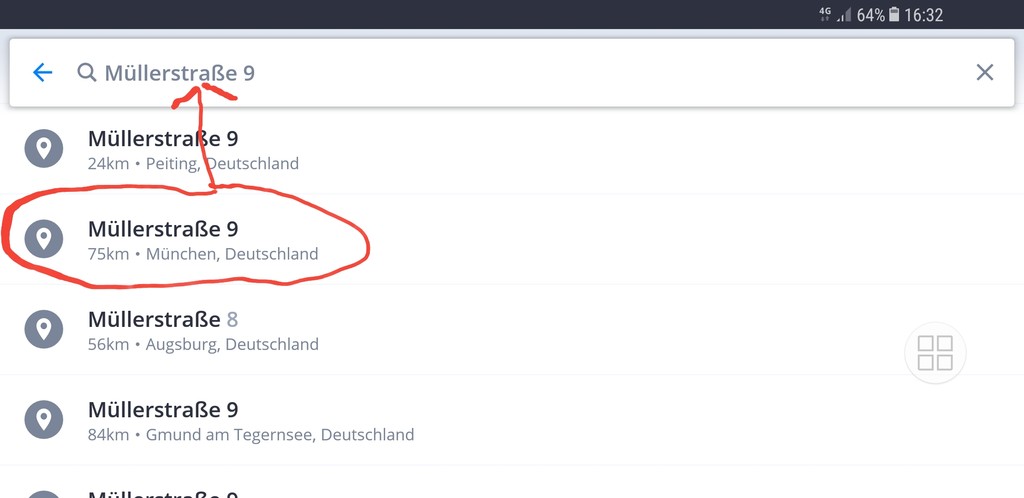Viewport: 1024px width, 498px height.
Task: Tap the 16:32 clock in status bar
Action: pos(923,15)
